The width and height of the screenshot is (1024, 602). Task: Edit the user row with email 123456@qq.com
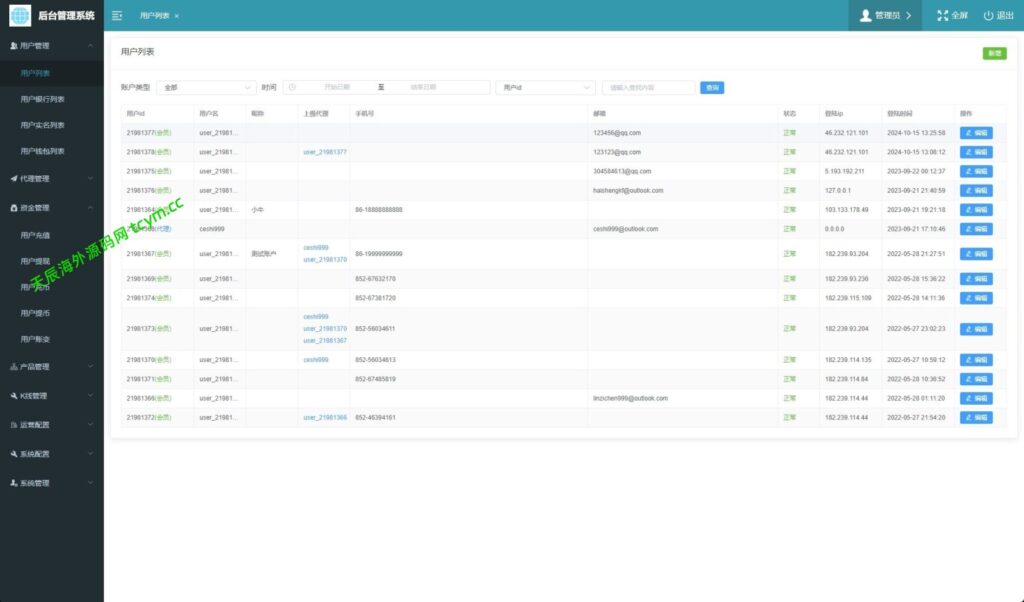click(x=976, y=133)
